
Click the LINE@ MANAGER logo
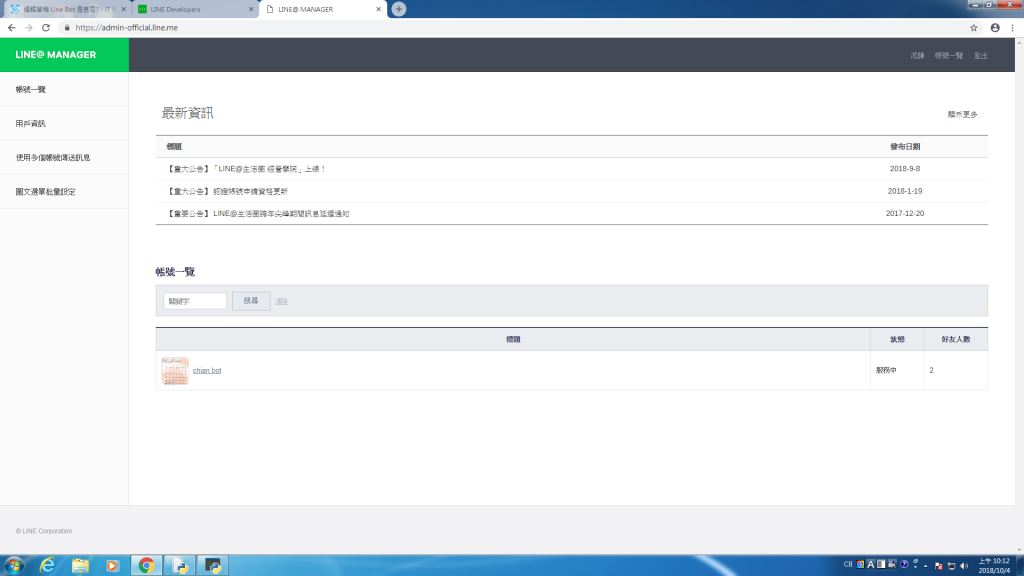click(x=56, y=55)
